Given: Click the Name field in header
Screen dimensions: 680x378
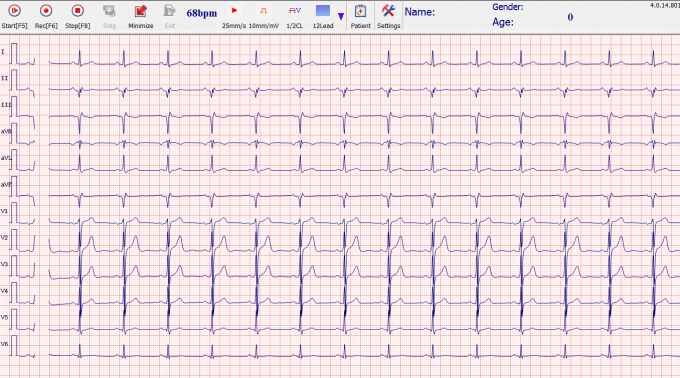Looking at the screenshot, I should (419, 12).
